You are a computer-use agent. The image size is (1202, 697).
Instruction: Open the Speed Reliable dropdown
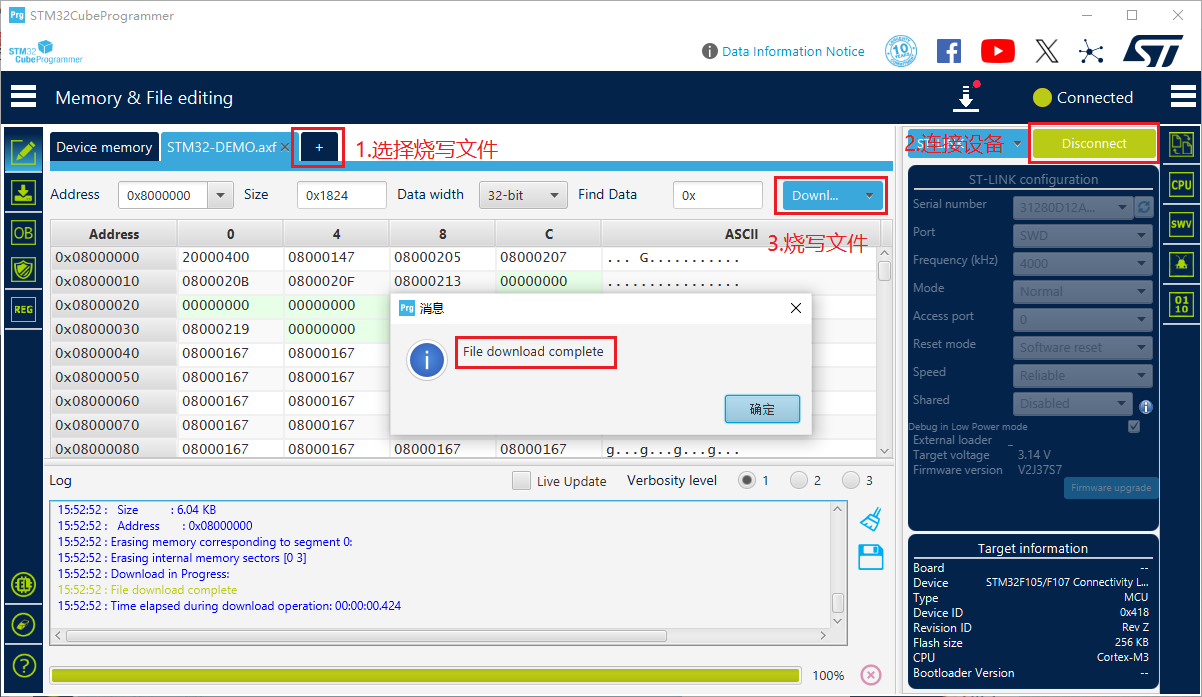1082,376
